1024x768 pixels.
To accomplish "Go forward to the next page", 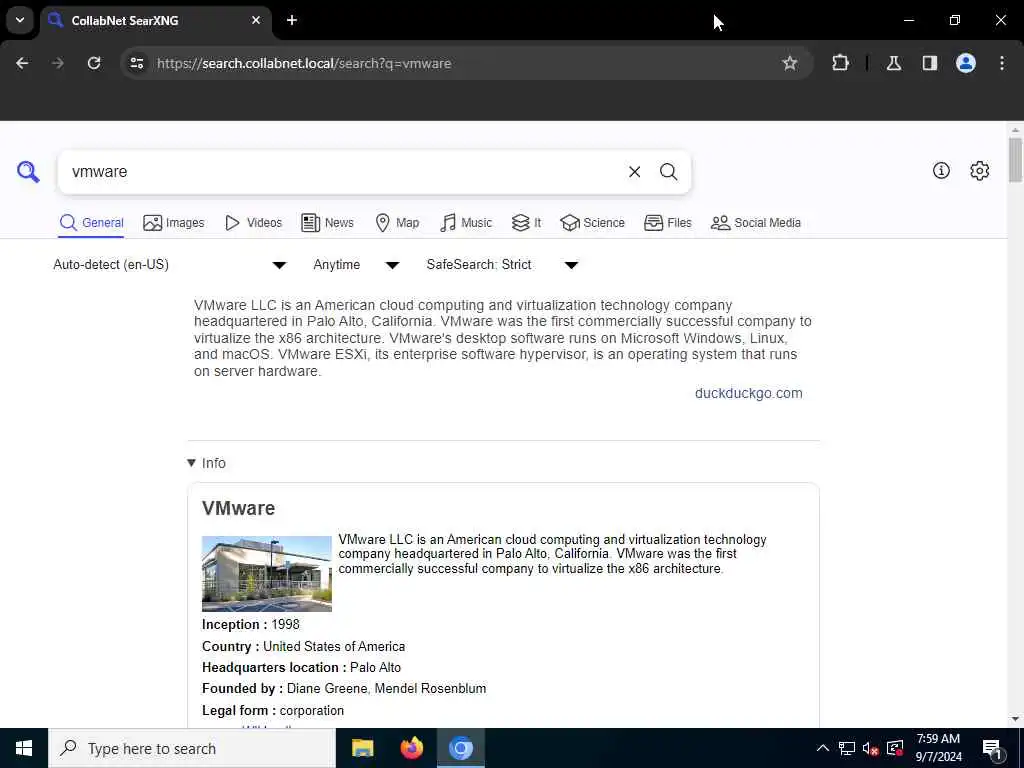I will [57, 63].
